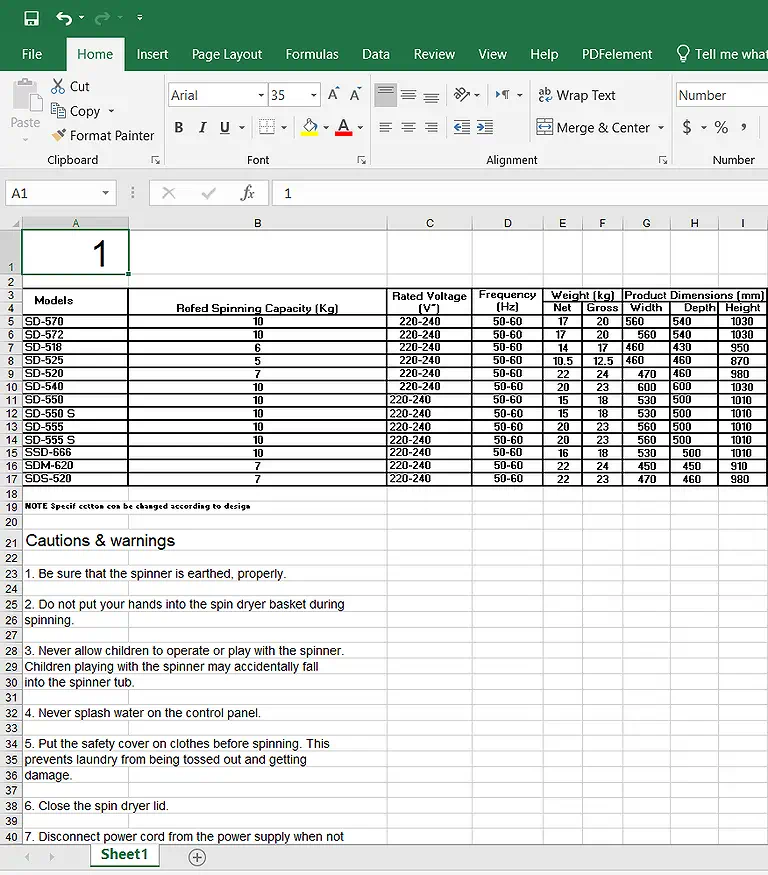Open the Font Color dropdown arrow
768x875 pixels.
point(361,128)
